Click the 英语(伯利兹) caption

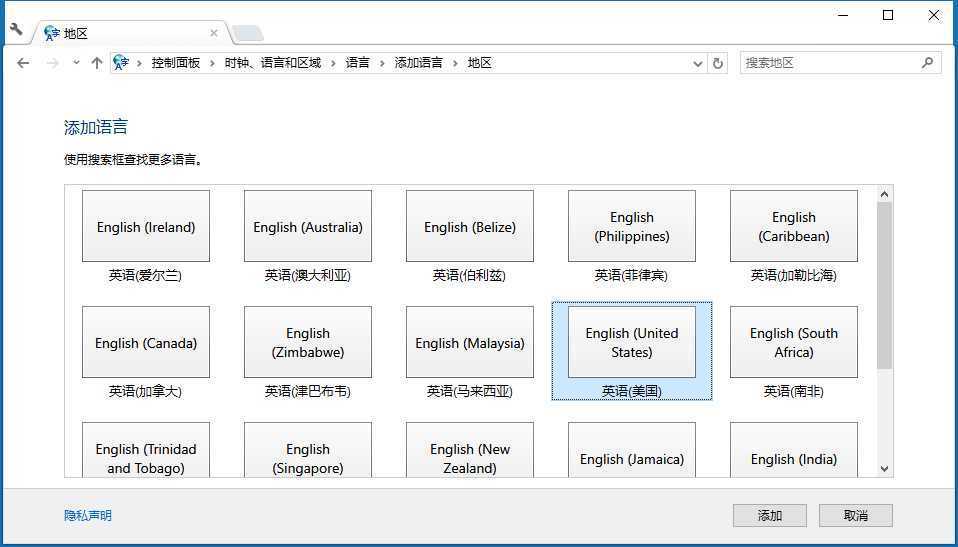tap(469, 276)
